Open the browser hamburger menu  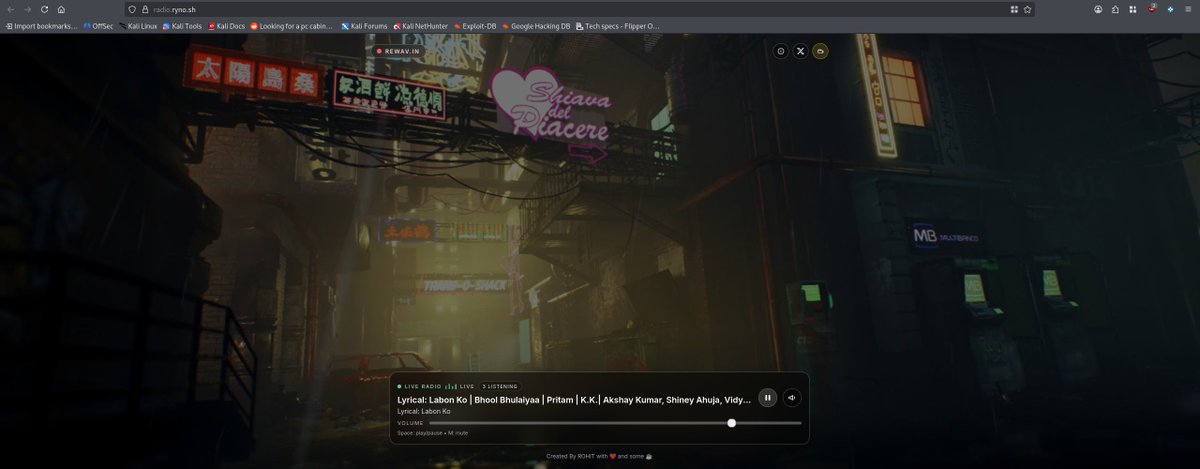click(1187, 9)
